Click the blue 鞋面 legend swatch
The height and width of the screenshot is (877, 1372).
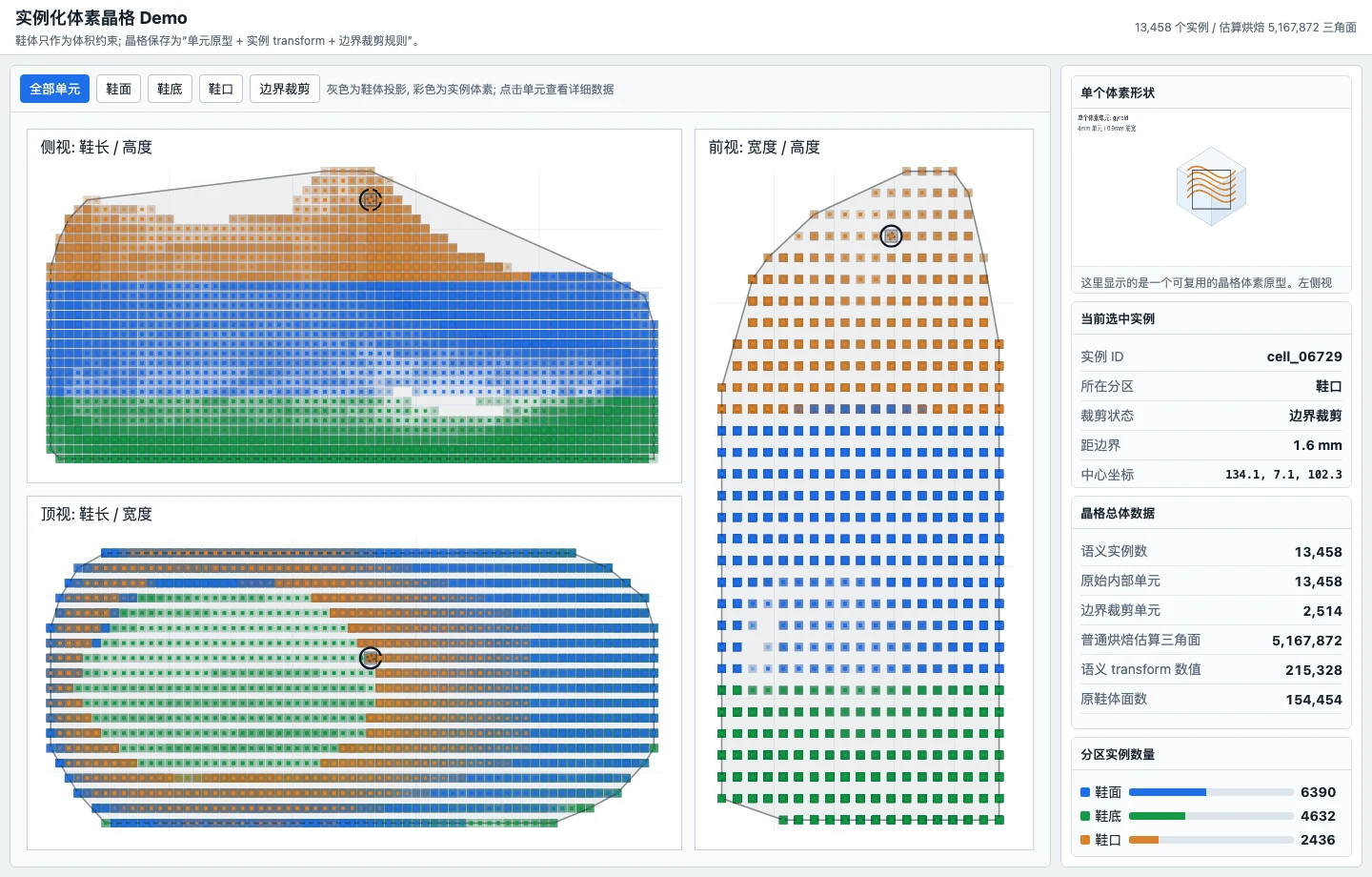[1085, 792]
